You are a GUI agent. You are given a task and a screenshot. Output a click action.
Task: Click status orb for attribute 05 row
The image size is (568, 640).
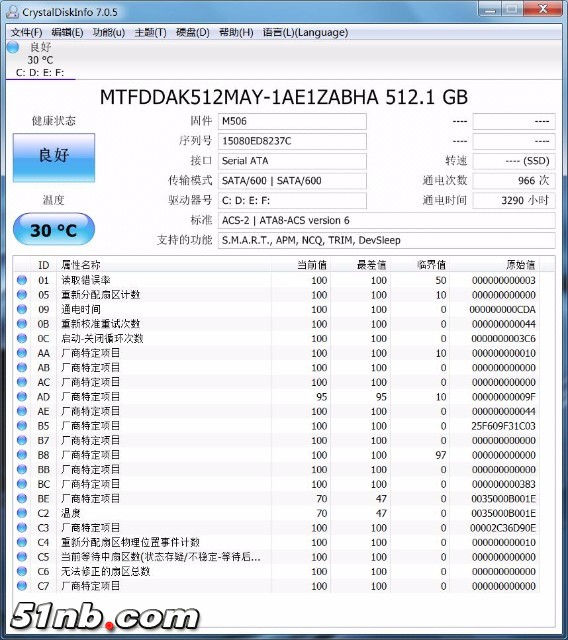[x=22, y=295]
